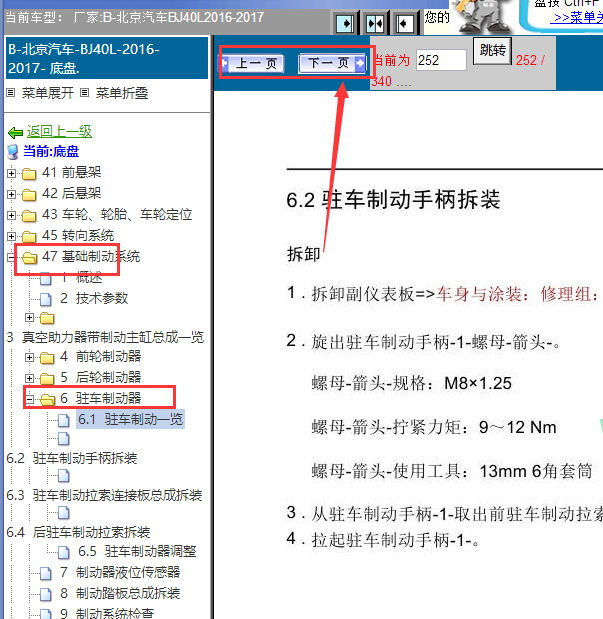Click the page icon beside 8 制动踏板总成拆装
Image resolution: width=603 pixels, height=619 pixels.
46,594
